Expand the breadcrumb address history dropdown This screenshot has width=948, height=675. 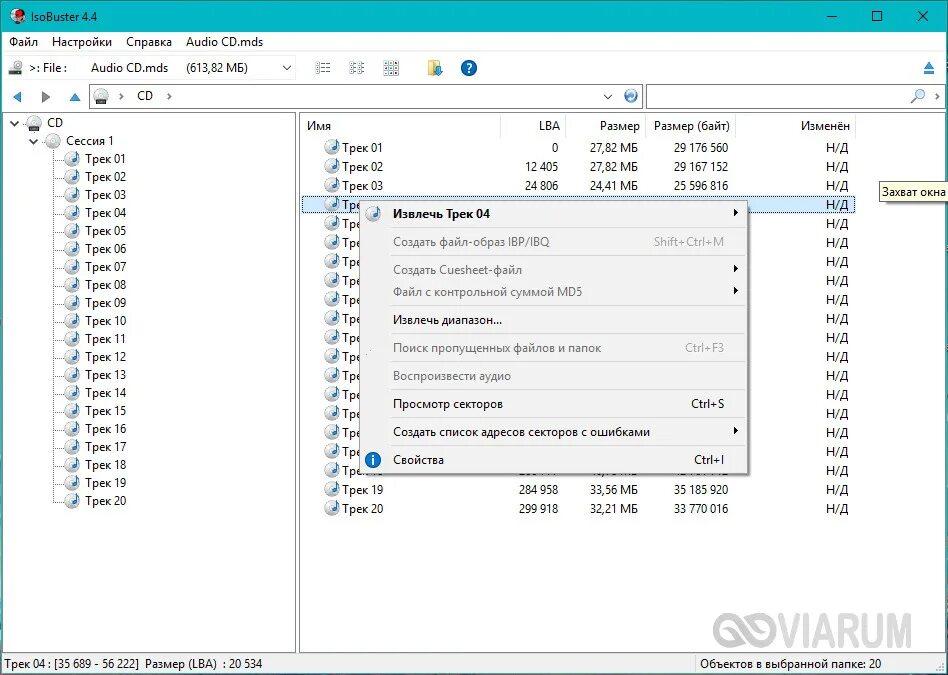608,96
